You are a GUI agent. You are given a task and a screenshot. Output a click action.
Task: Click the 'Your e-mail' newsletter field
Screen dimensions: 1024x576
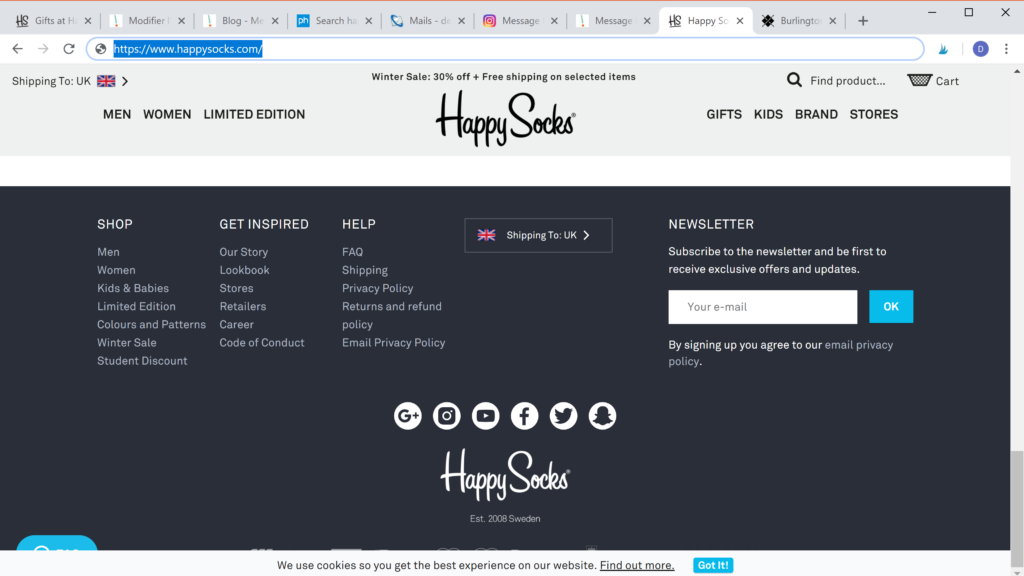[x=763, y=307]
